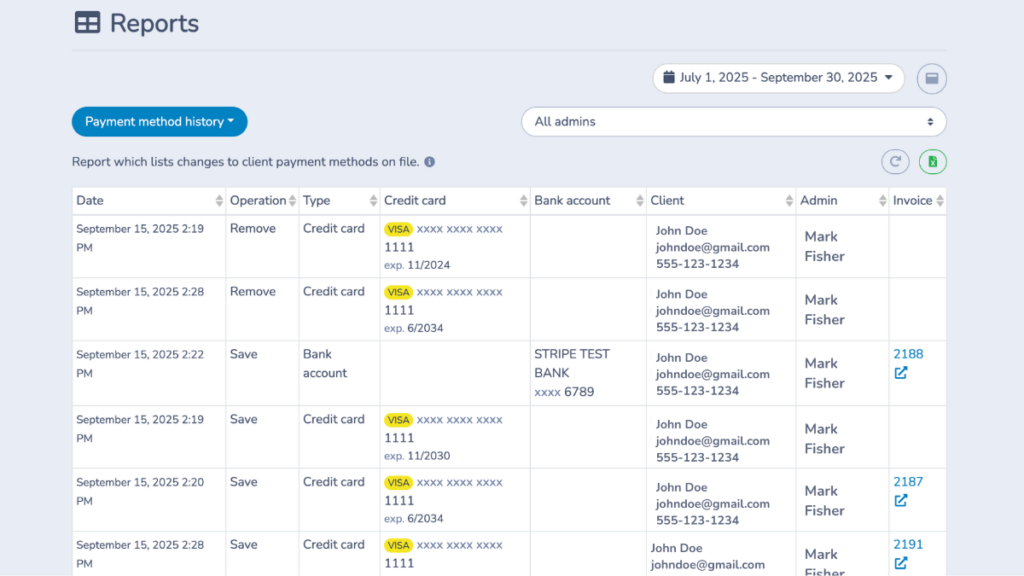Expand the All admins dropdown

tap(734, 121)
